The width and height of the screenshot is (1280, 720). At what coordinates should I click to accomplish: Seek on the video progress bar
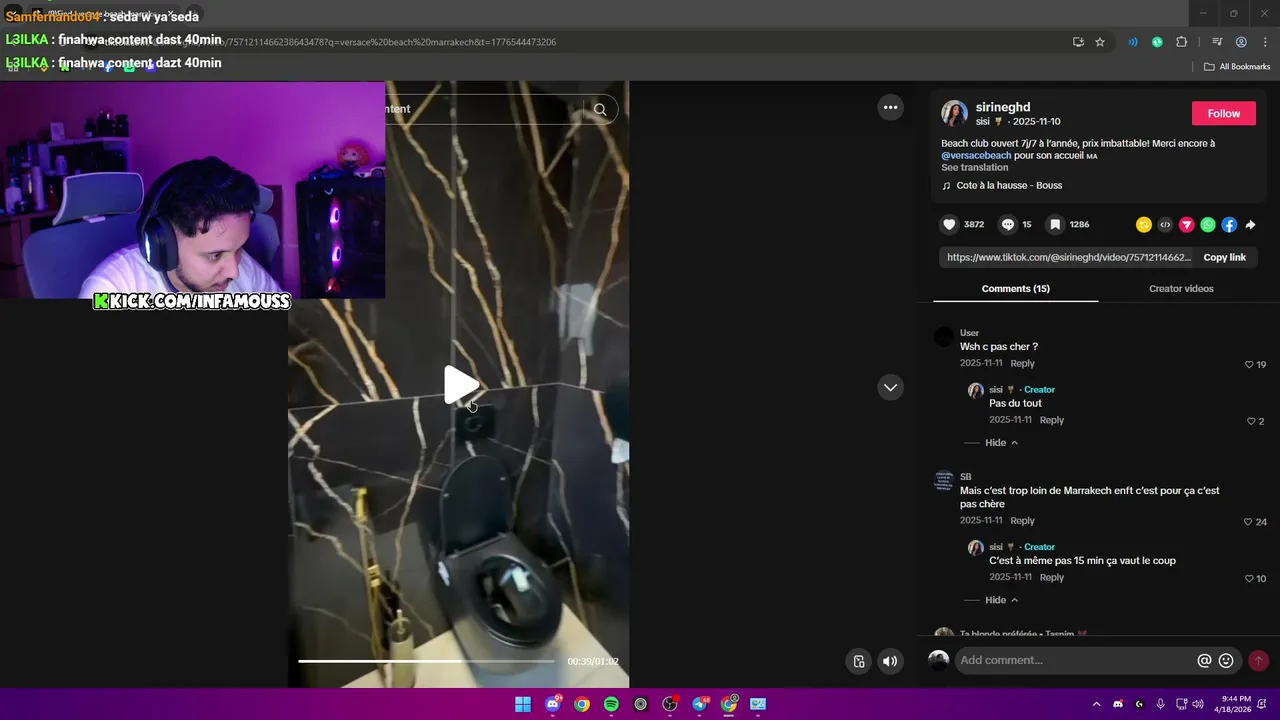(x=426, y=661)
